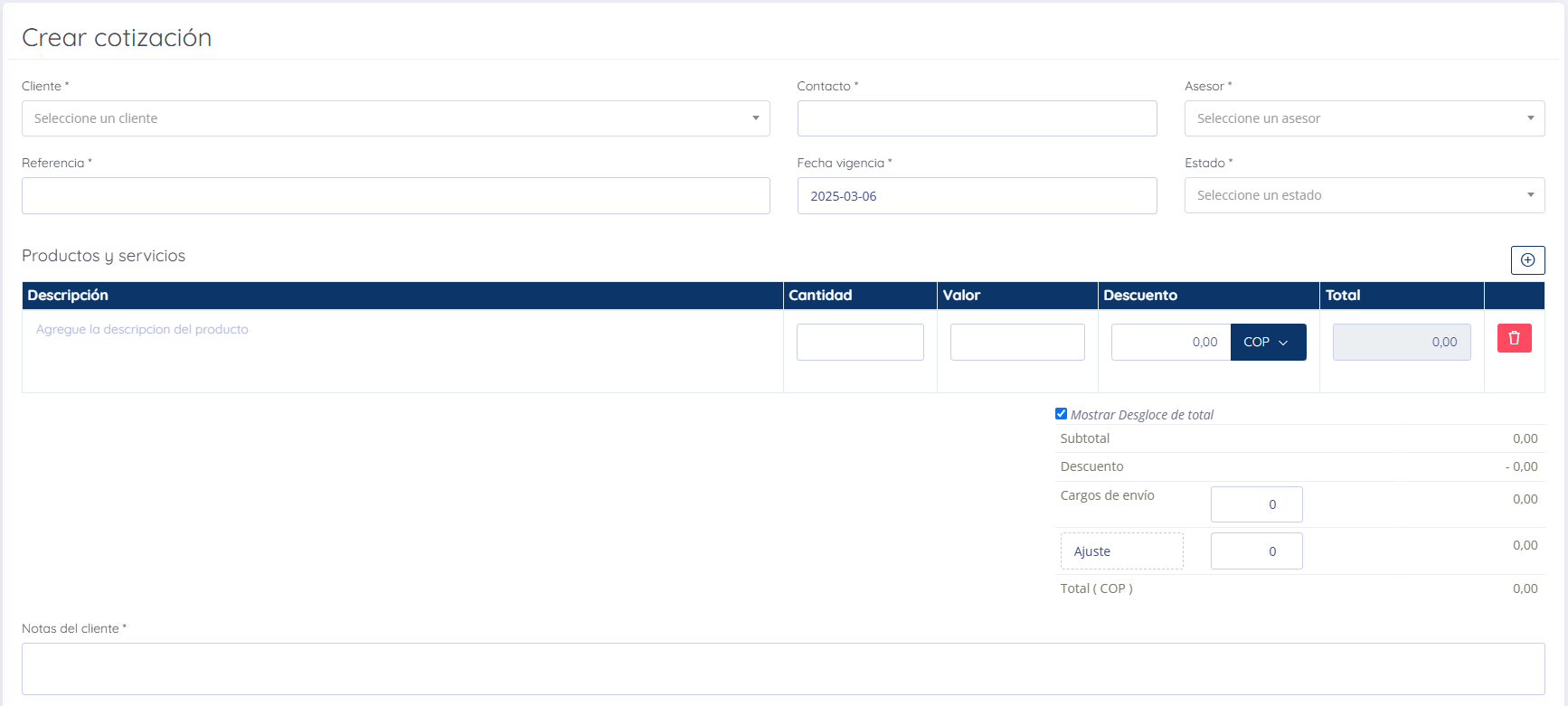Click the Subtotal label
This screenshot has height=706, width=1568.
pos(1085,438)
